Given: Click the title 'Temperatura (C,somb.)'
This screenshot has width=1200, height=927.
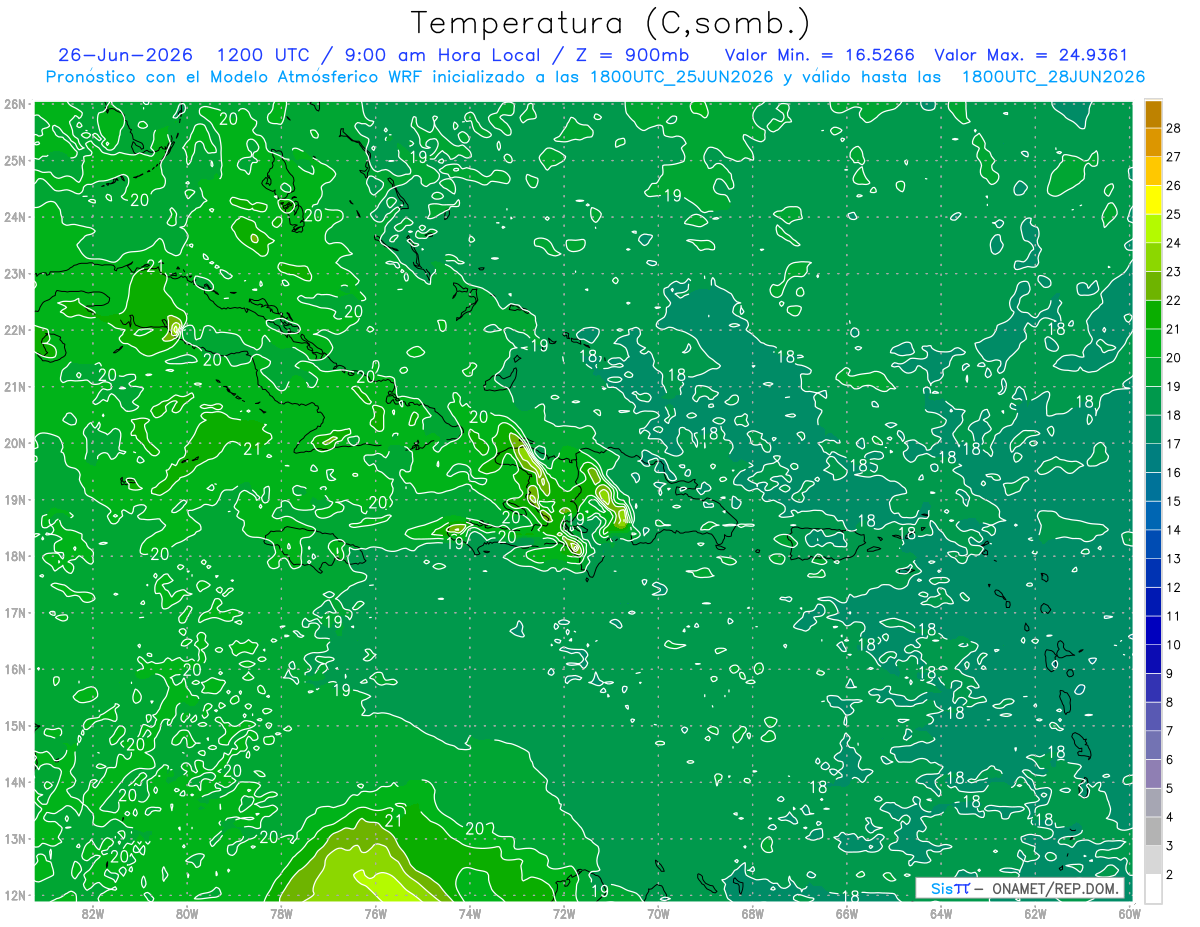Looking at the screenshot, I should (611, 24).
